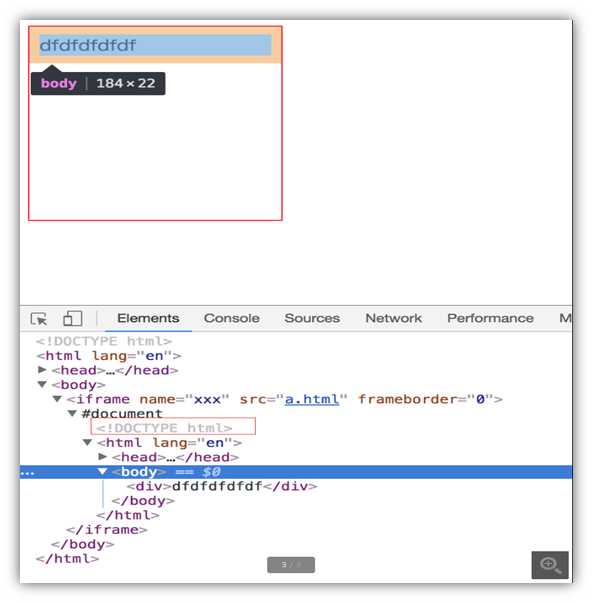Open the Console tab

(232, 318)
